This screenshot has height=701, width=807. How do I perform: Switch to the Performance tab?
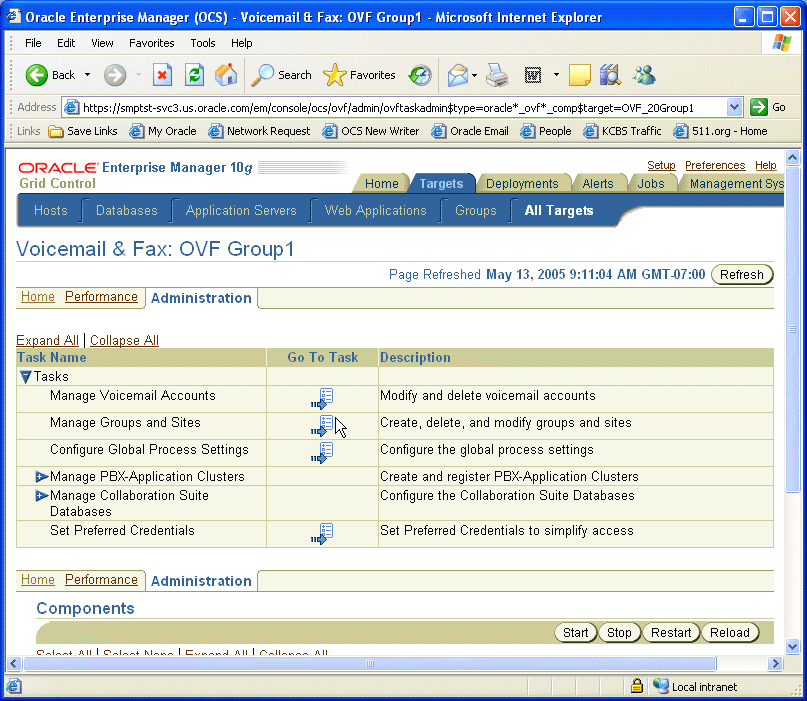click(101, 296)
